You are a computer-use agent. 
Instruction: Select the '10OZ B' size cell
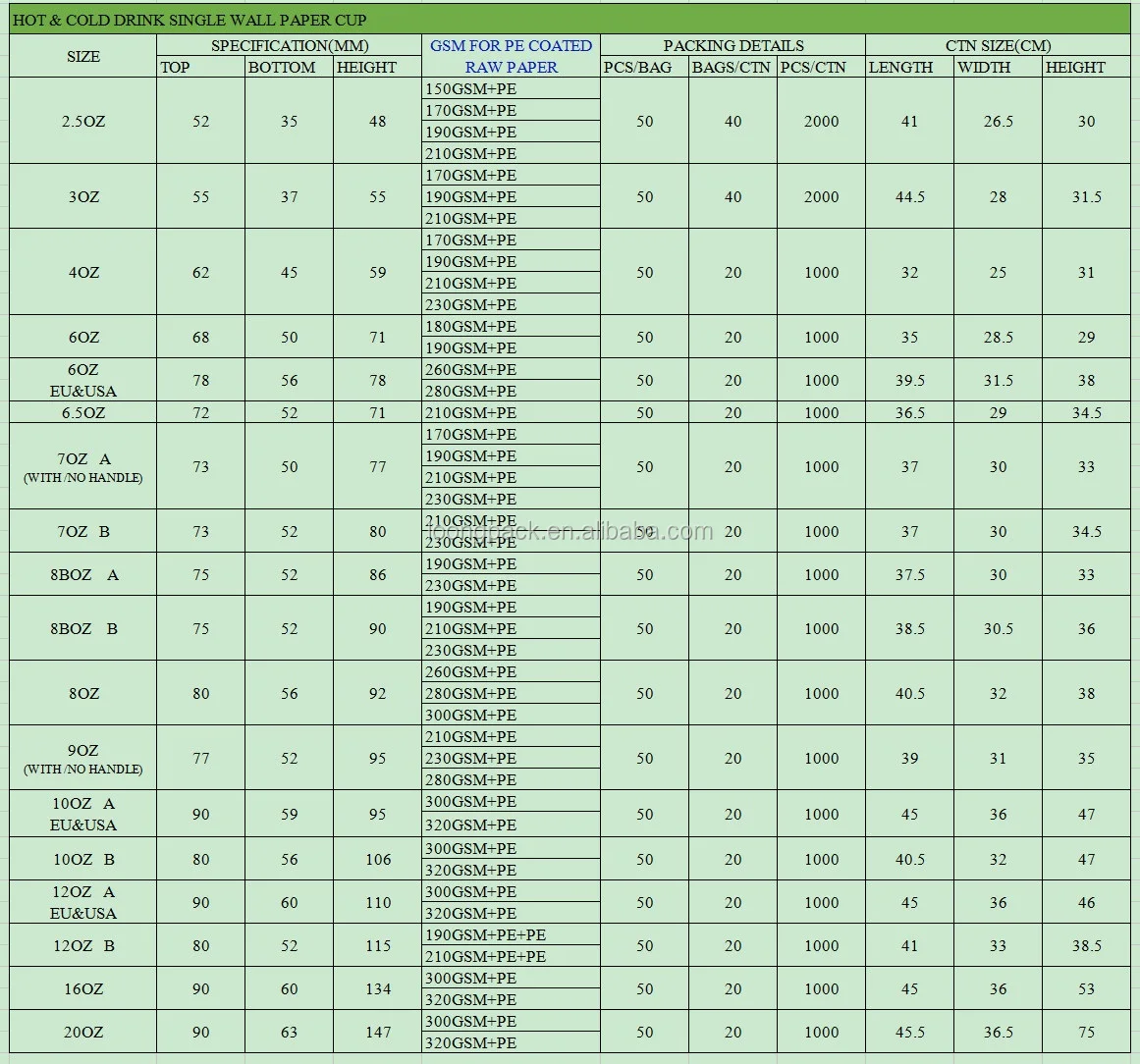tap(82, 859)
